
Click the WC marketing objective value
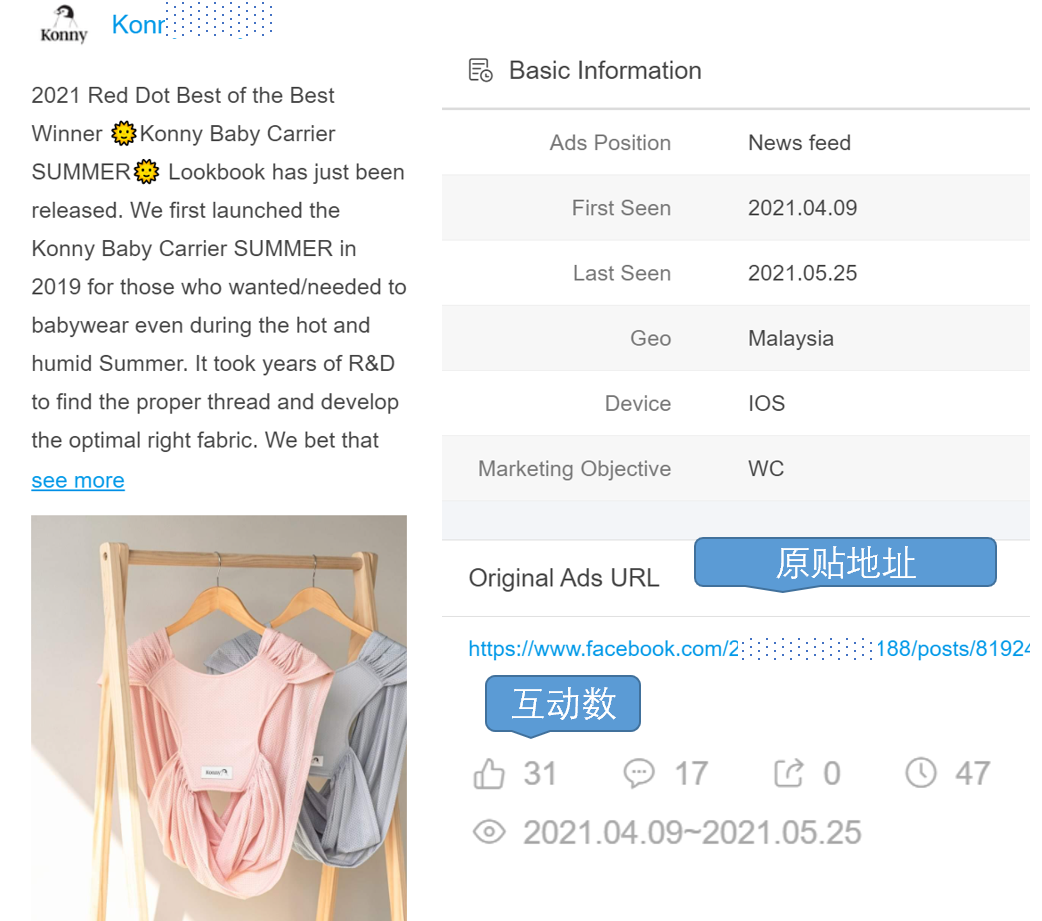click(x=766, y=469)
